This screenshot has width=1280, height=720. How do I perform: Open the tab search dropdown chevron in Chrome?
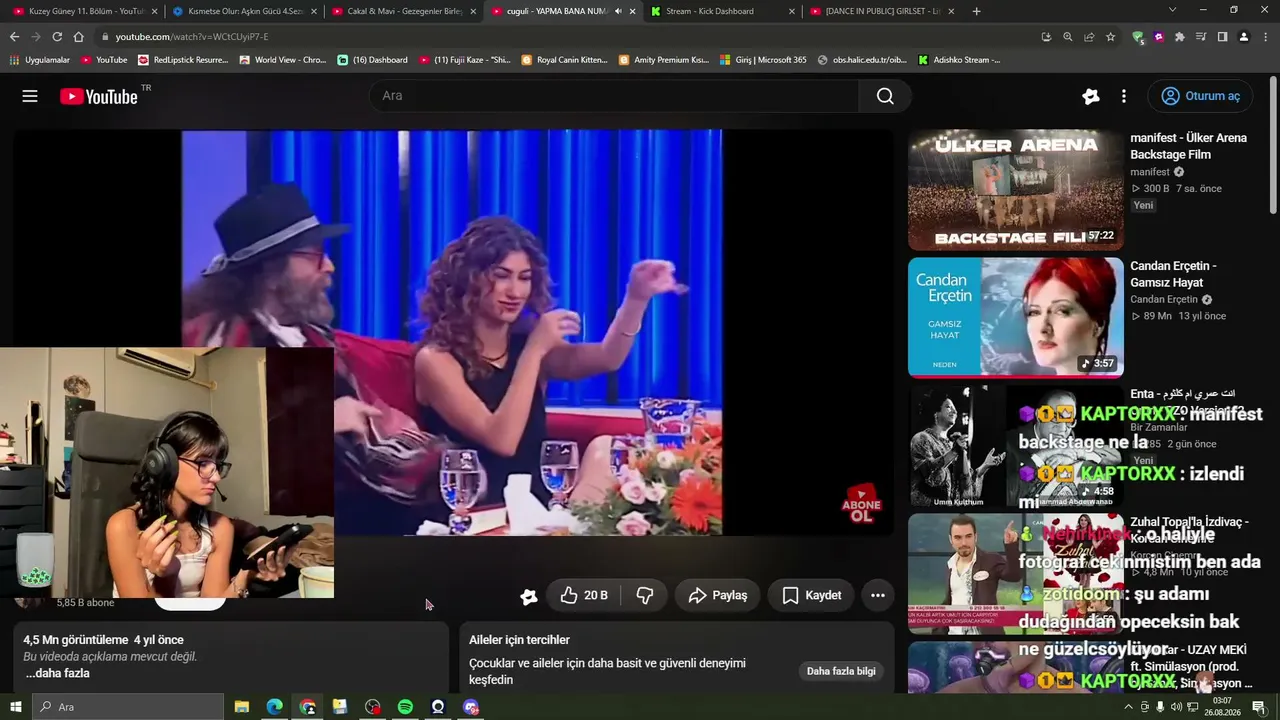click(1173, 10)
